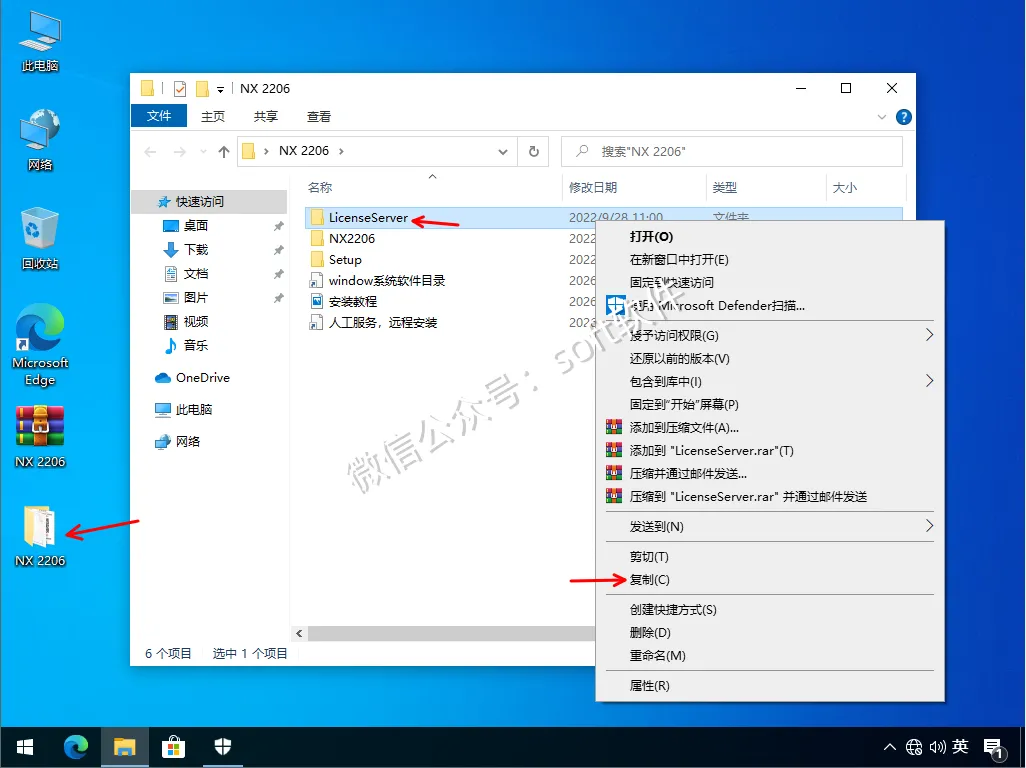The height and width of the screenshot is (768, 1026).
Task: Refresh the NX 2206 folder view
Action: (533, 152)
